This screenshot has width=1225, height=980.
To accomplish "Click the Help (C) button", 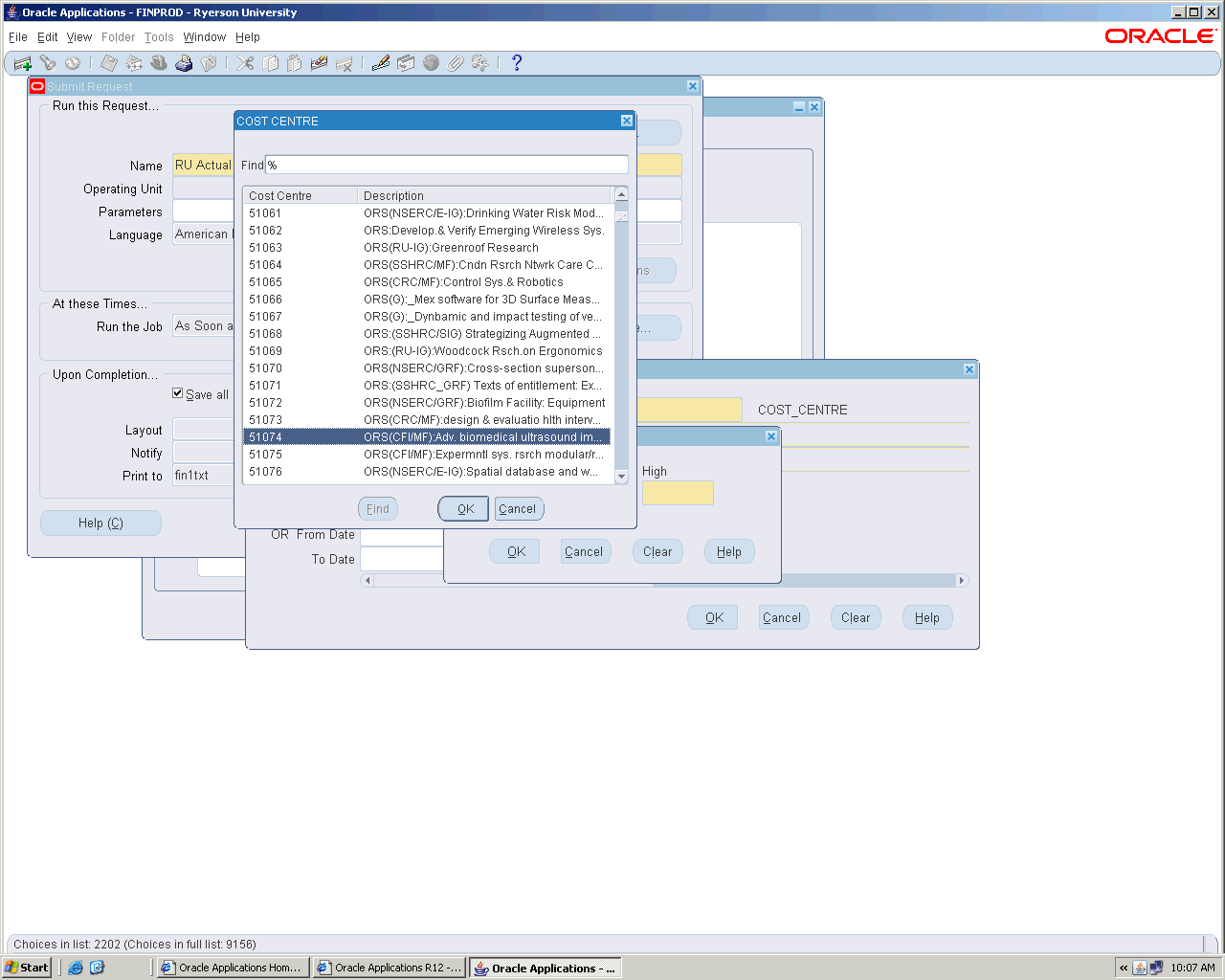I will 100,523.
